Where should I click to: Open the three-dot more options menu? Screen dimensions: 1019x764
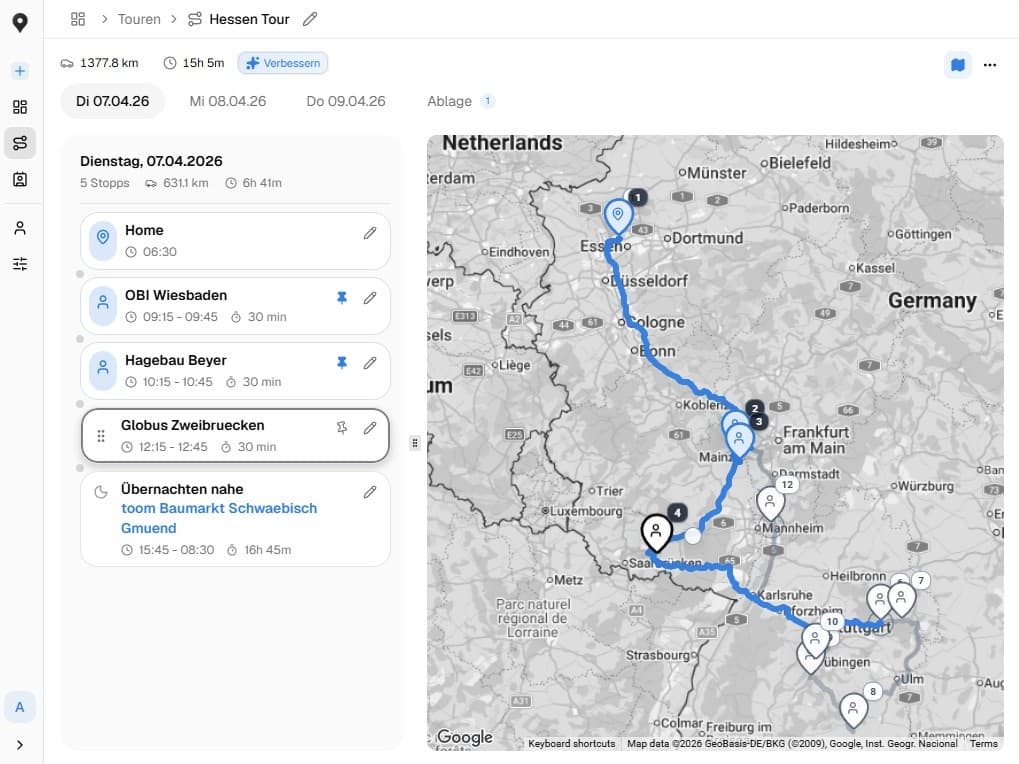click(x=990, y=64)
